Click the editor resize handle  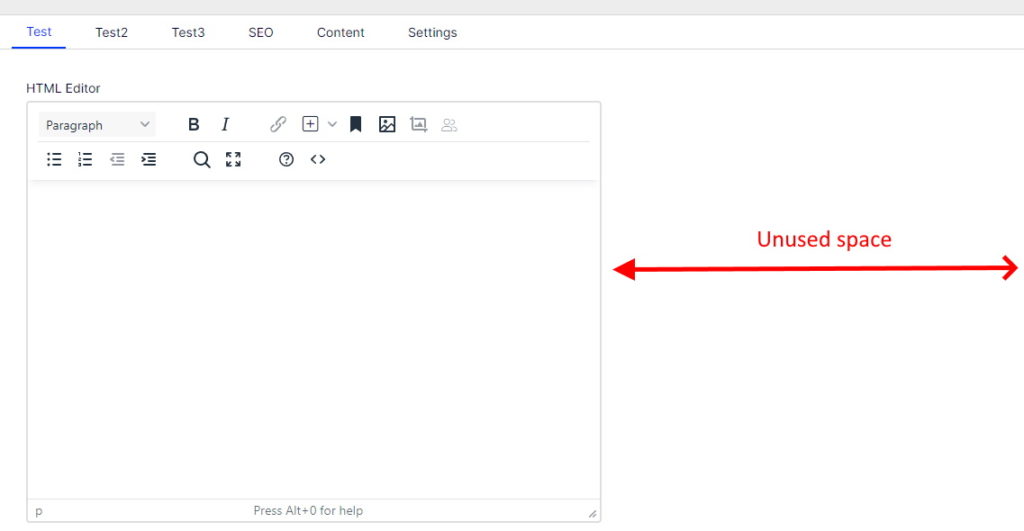coord(592,514)
